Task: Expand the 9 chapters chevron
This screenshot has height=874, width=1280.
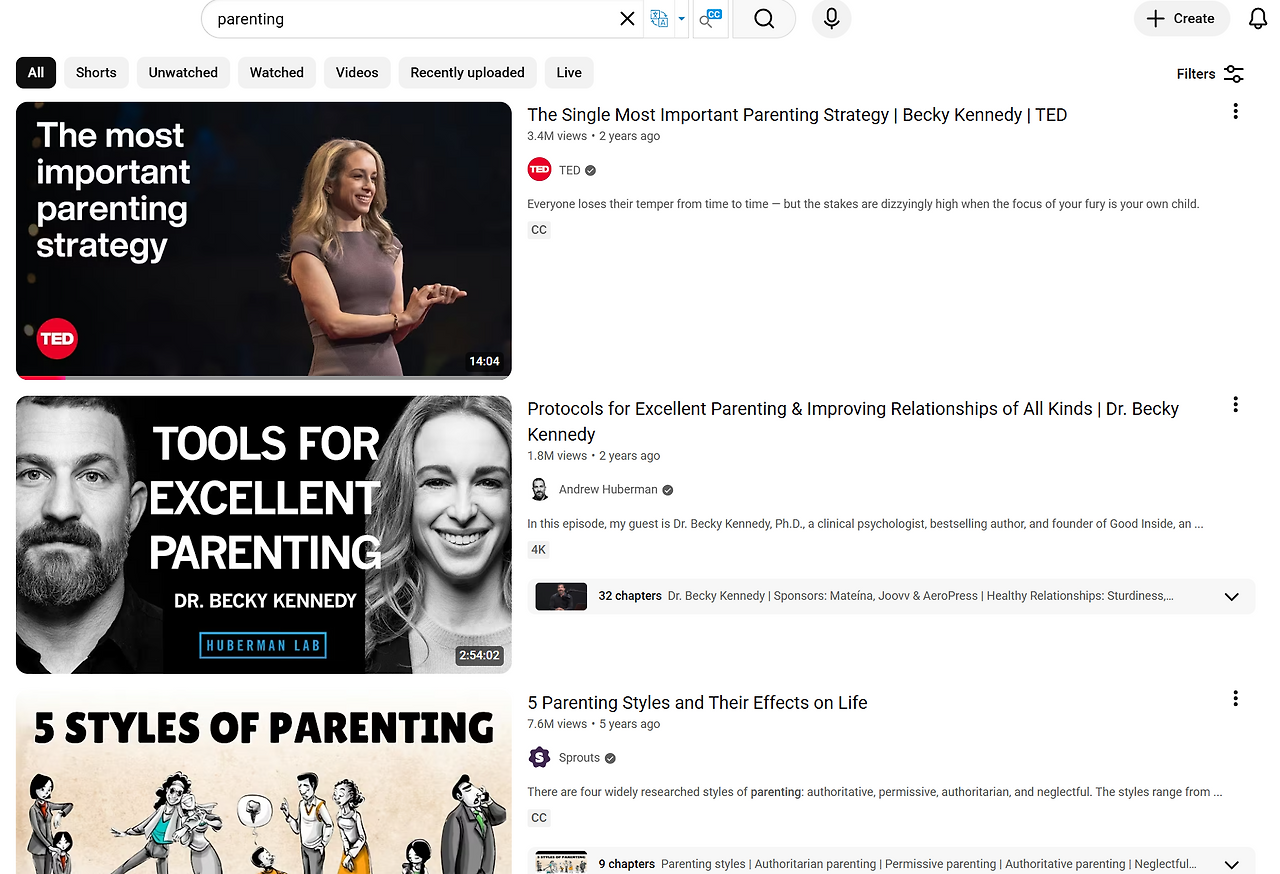Action: point(1231,865)
